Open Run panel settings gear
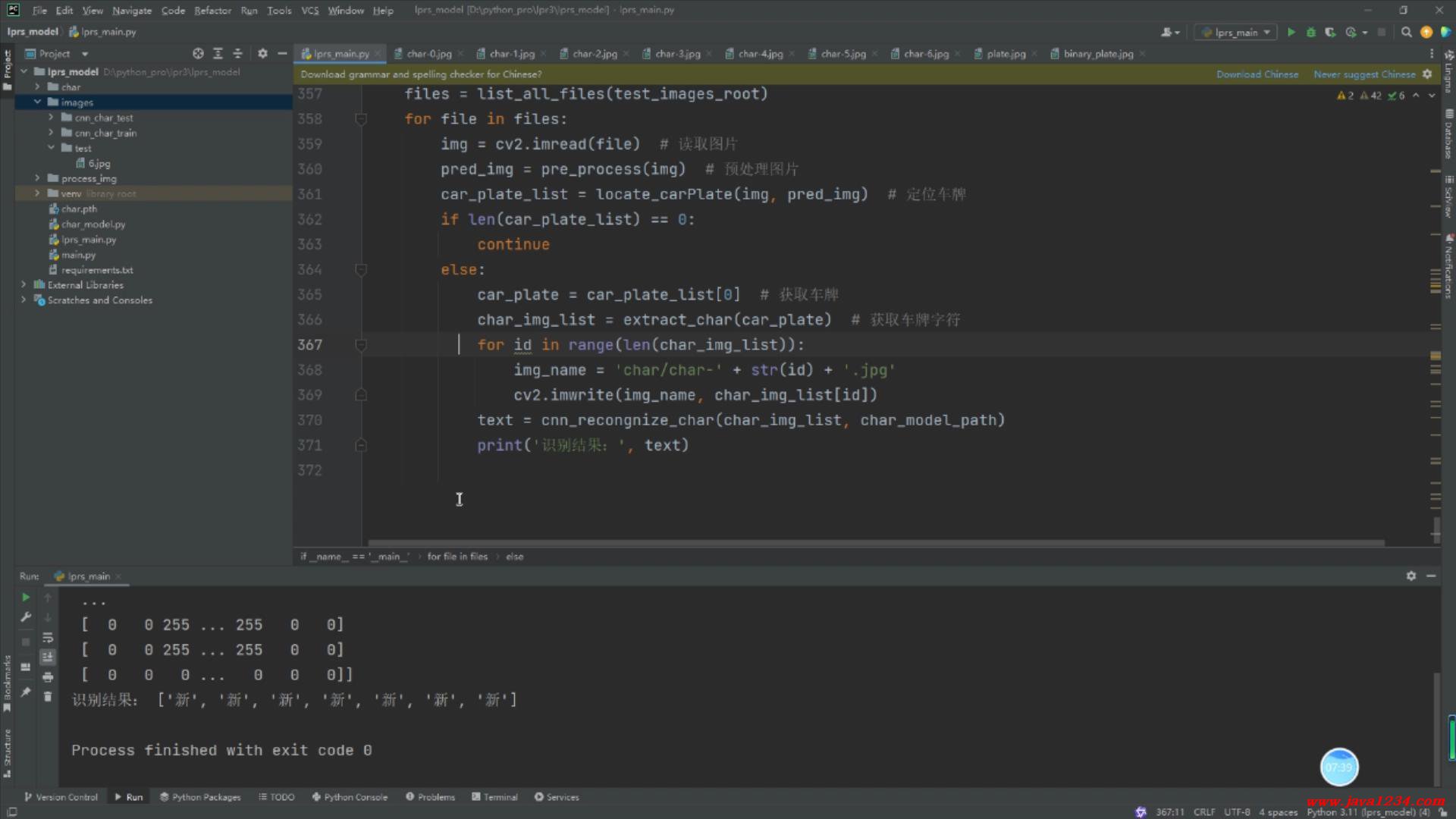 click(x=1410, y=576)
